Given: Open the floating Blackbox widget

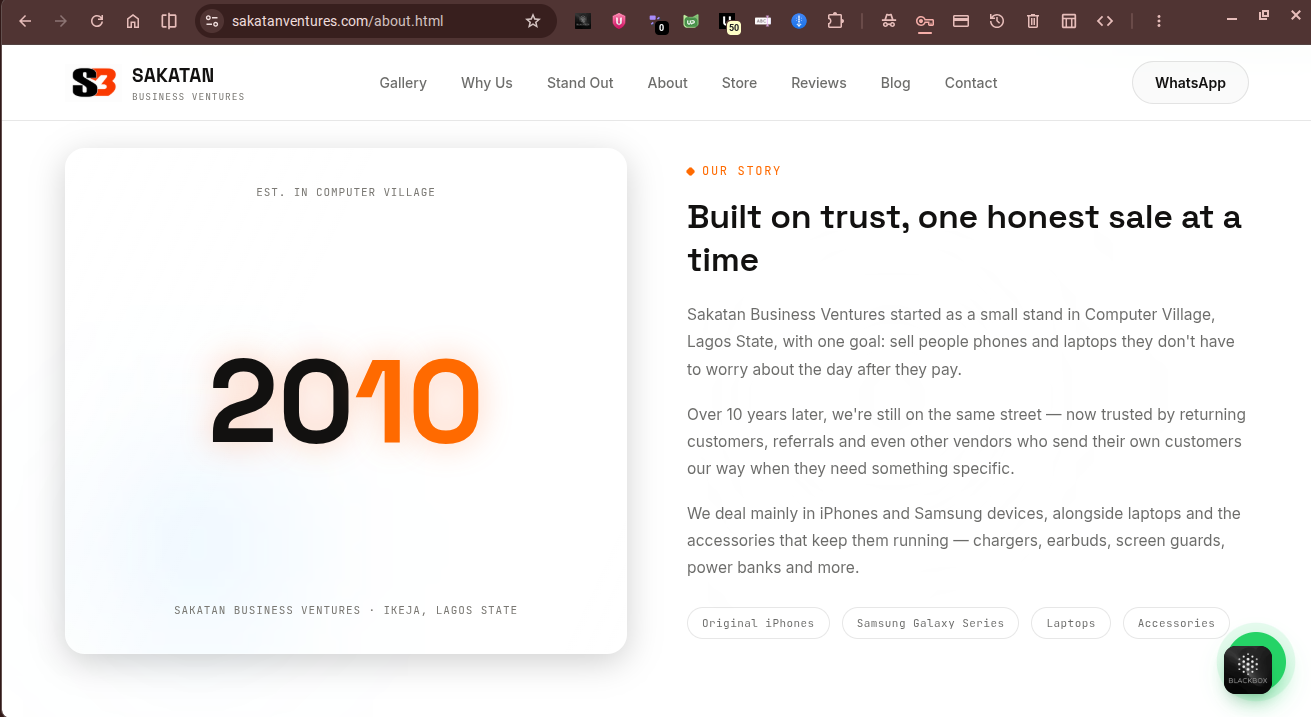Looking at the screenshot, I should coord(1248,669).
